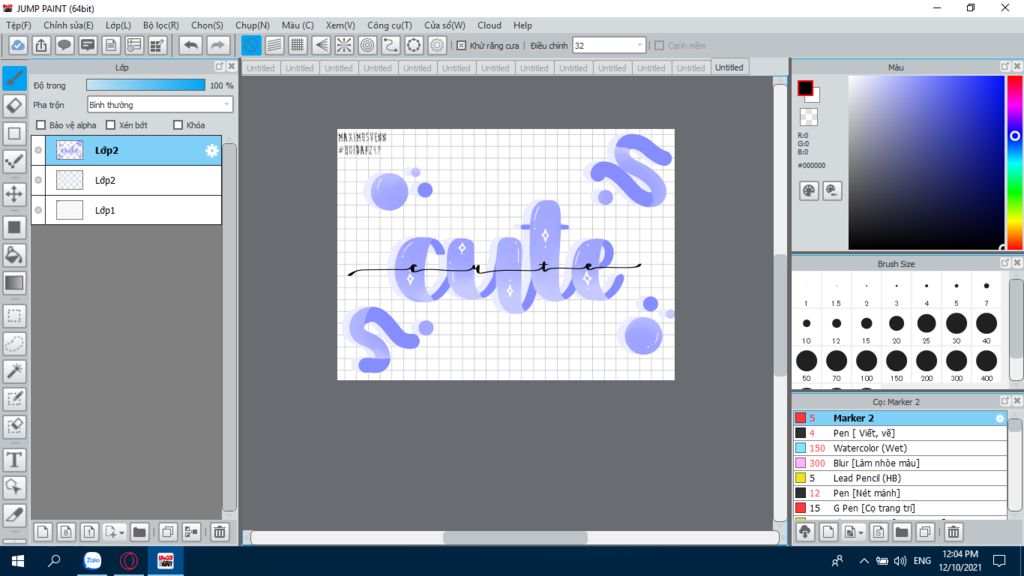
Task: Open the Công cụ(T) menu
Action: [x=389, y=25]
